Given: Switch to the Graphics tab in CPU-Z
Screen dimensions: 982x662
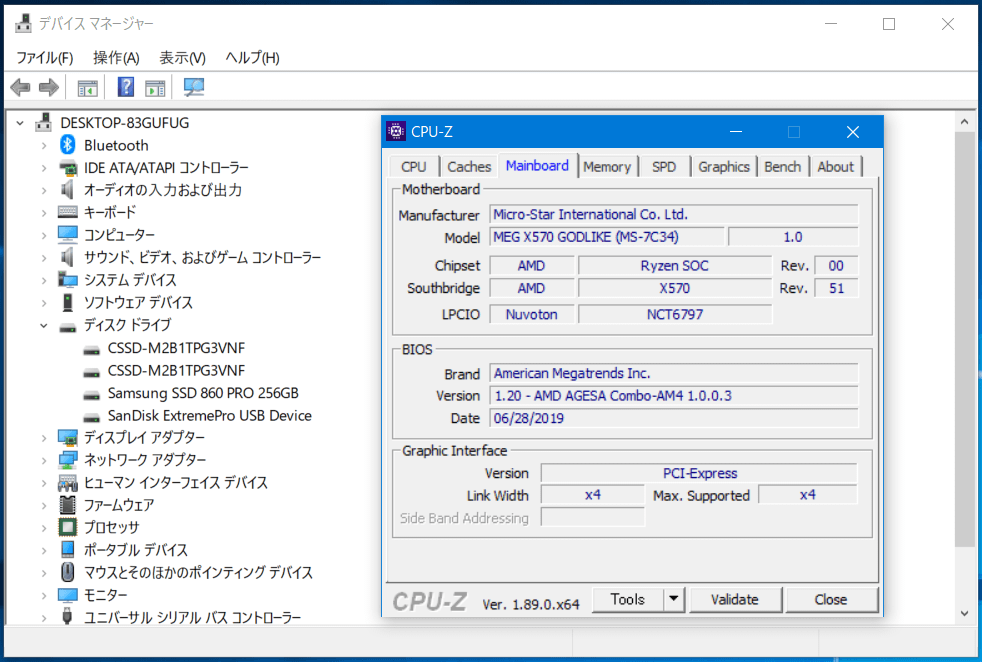Looking at the screenshot, I should (724, 167).
